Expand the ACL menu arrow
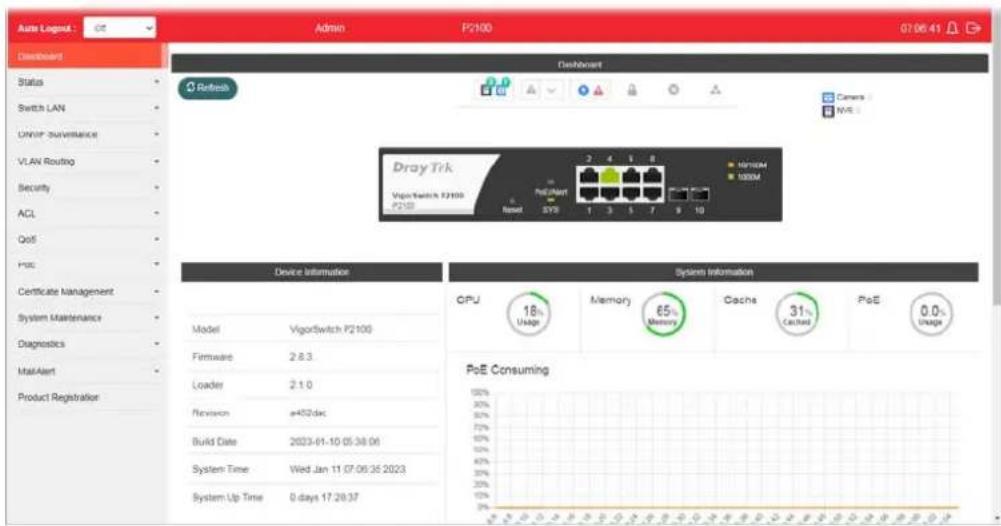 pyautogui.click(x=156, y=214)
